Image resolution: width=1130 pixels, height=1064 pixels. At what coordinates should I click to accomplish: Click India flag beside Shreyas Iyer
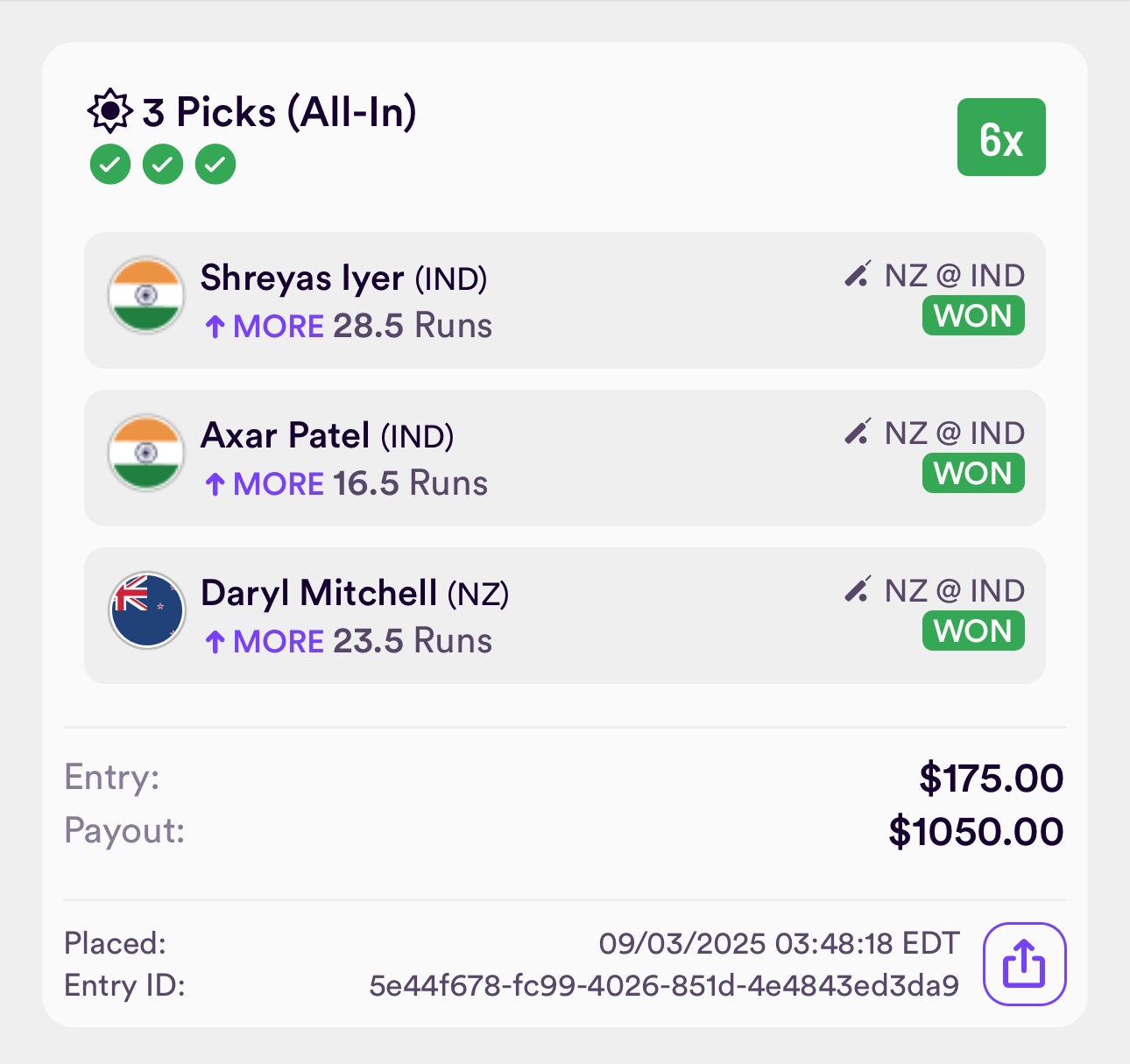tap(146, 295)
